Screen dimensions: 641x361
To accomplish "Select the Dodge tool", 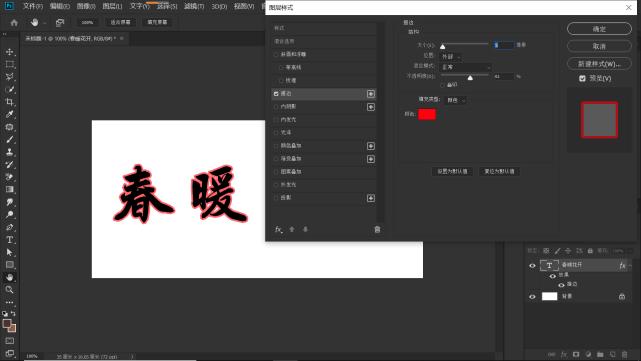I will coord(9,215).
